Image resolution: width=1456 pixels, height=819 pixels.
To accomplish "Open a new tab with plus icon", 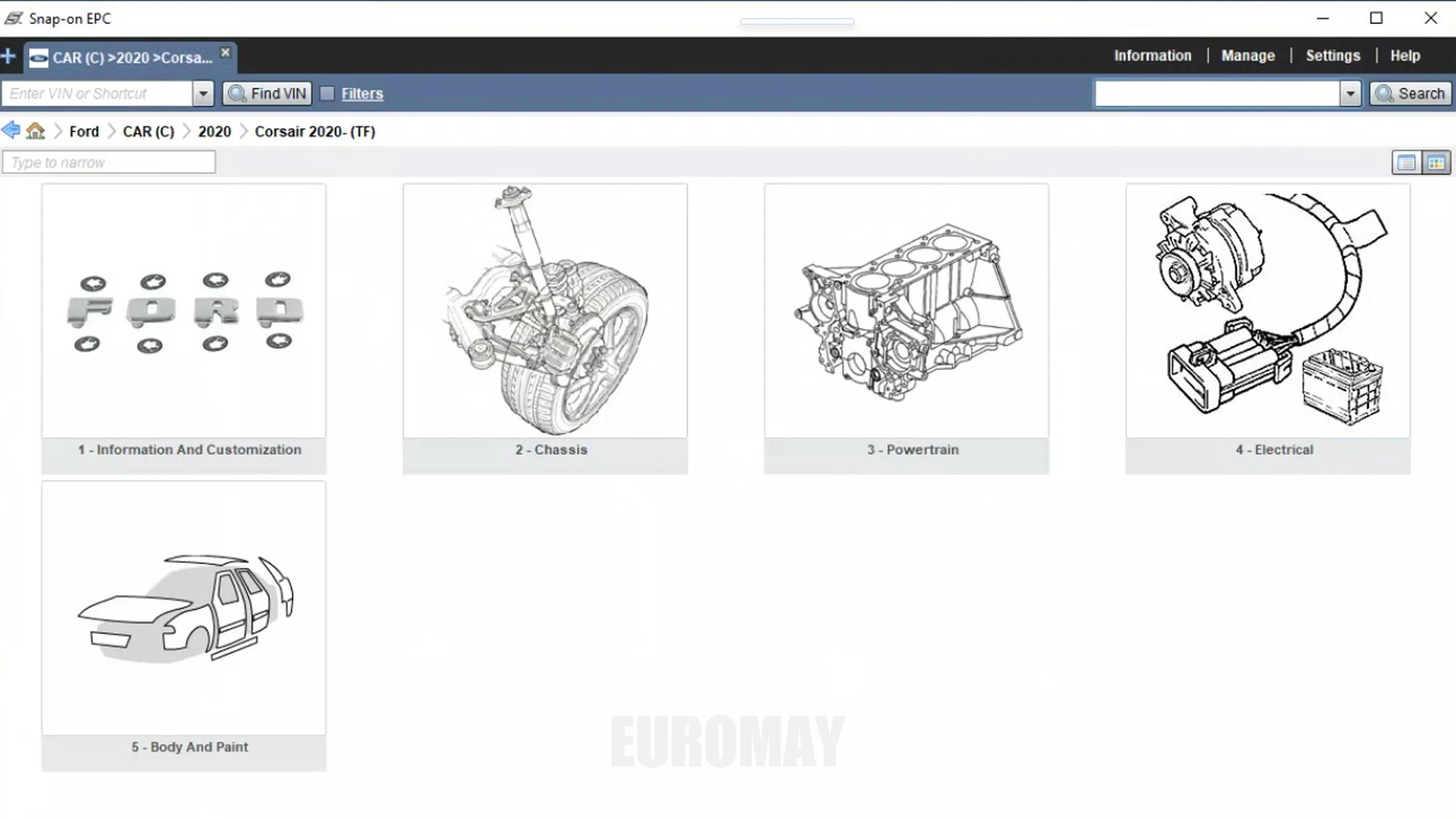I will (x=8, y=56).
